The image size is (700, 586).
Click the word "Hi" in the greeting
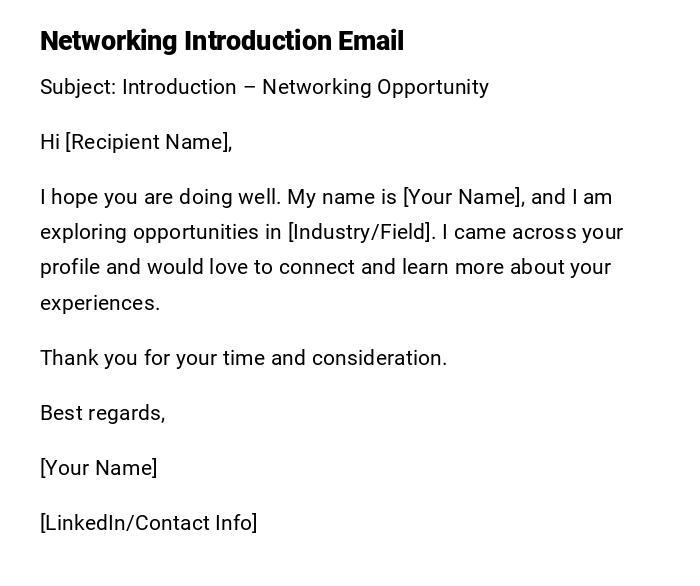(x=50, y=142)
